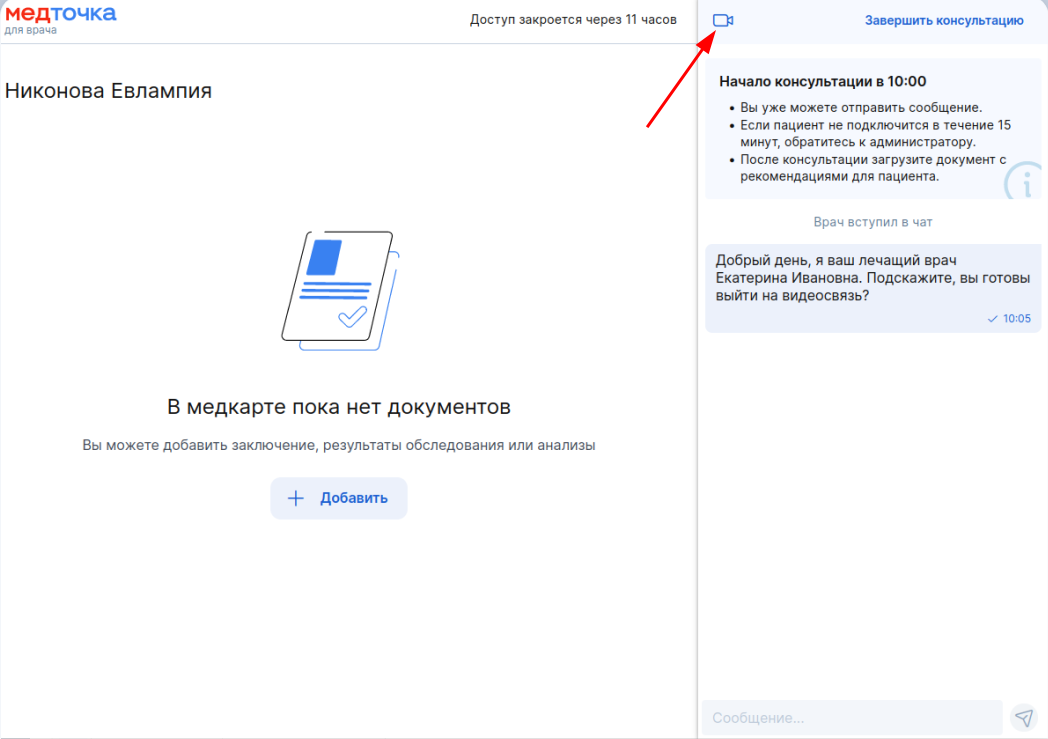
Task: Click bullet about пациент не подключится
Action: [875, 134]
